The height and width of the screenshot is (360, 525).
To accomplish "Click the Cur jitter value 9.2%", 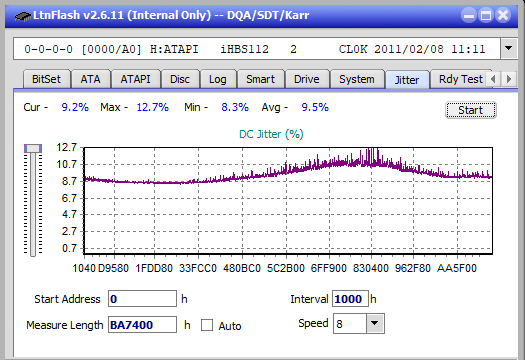I will [75, 107].
